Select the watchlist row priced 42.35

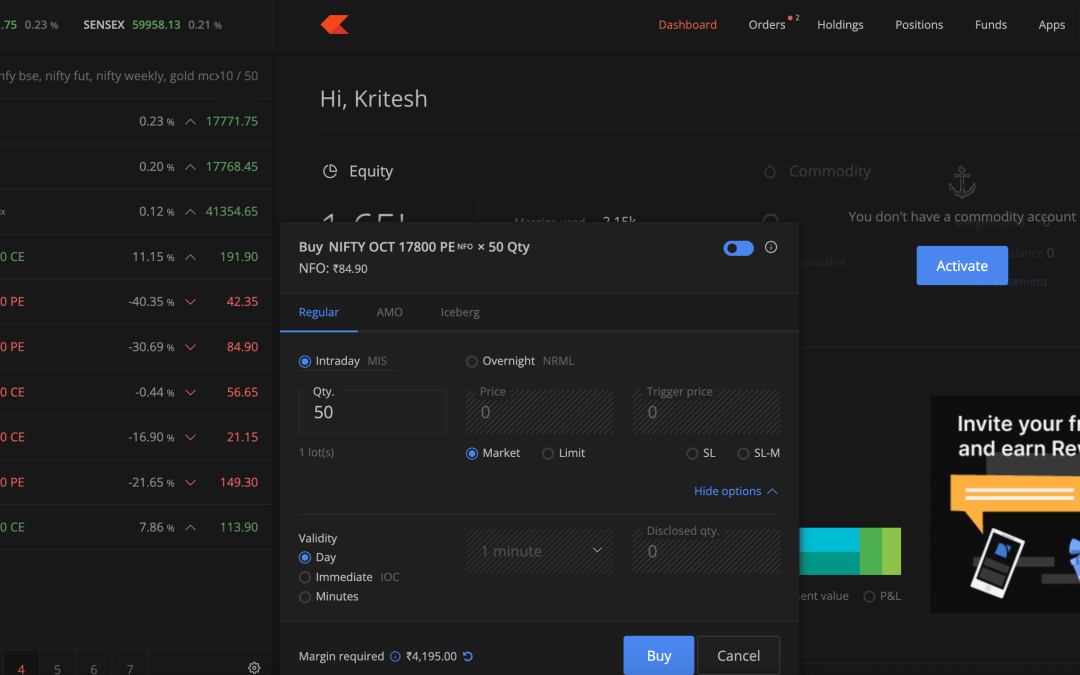136,302
